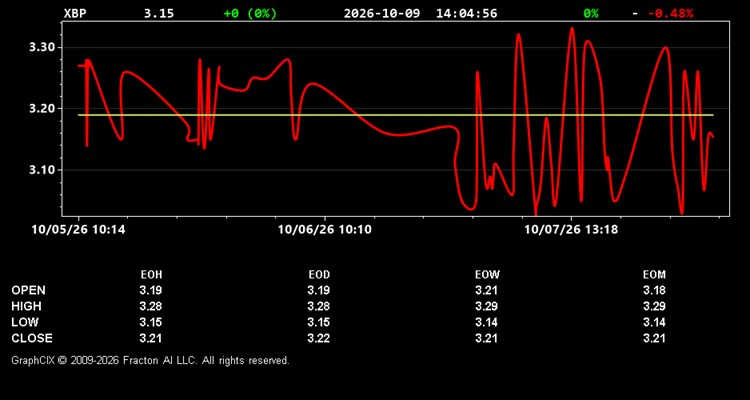Click the XBP ticker symbol
The width and height of the screenshot is (750, 400).
click(x=76, y=13)
